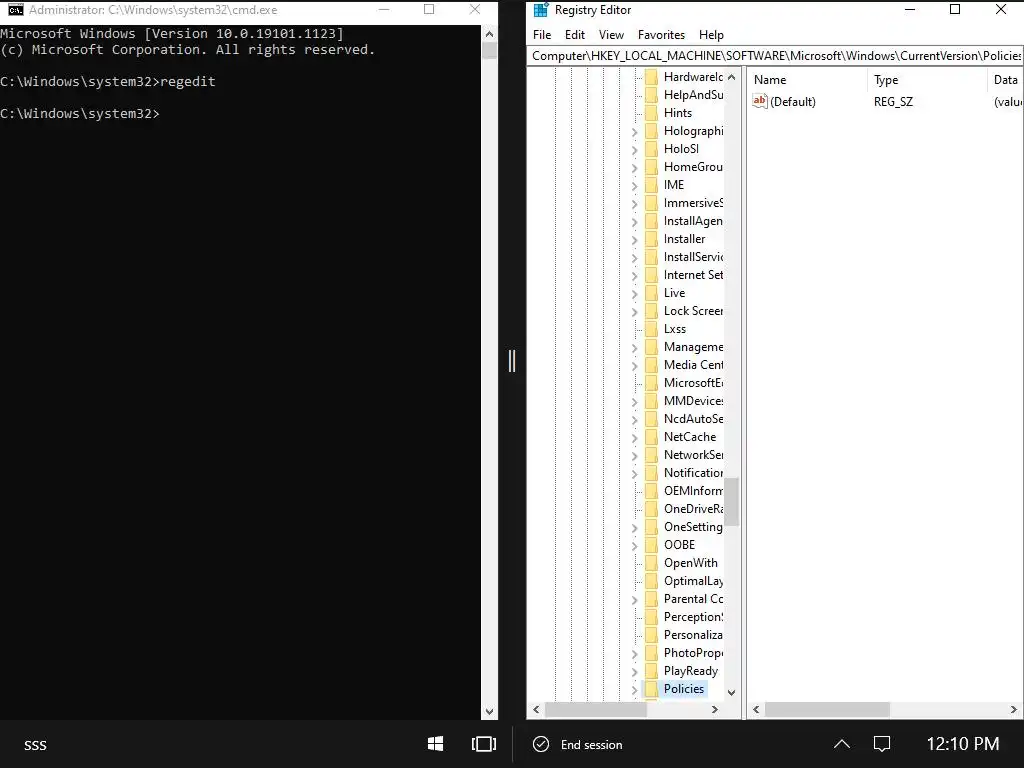Screen dimensions: 1024x768
Task: Click the Type column header
Action: (886, 80)
